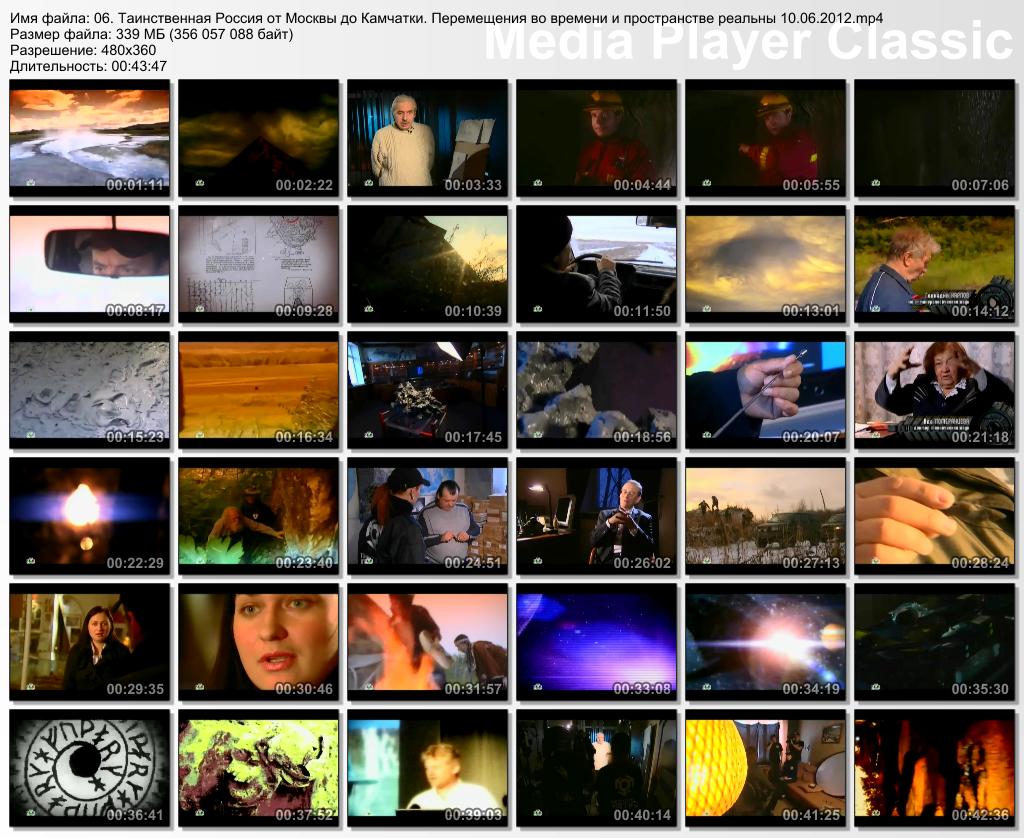
Task: Click the museum display thumbnail at 00:17:45
Action: (427, 391)
